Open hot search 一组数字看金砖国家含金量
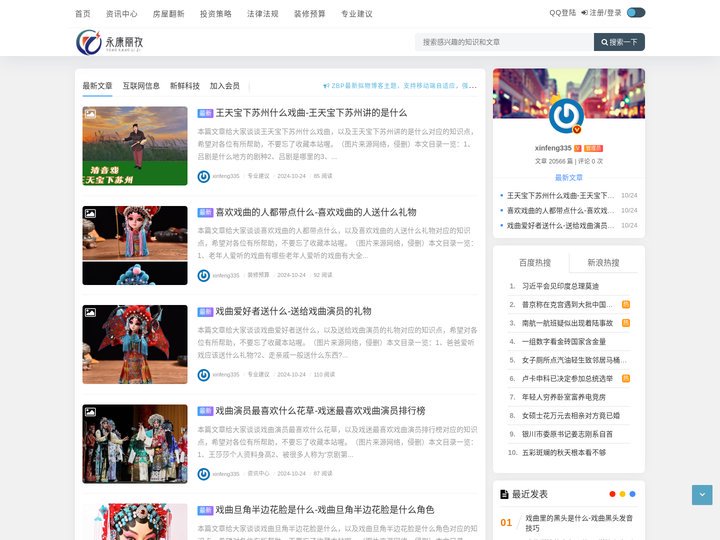 [564, 342]
